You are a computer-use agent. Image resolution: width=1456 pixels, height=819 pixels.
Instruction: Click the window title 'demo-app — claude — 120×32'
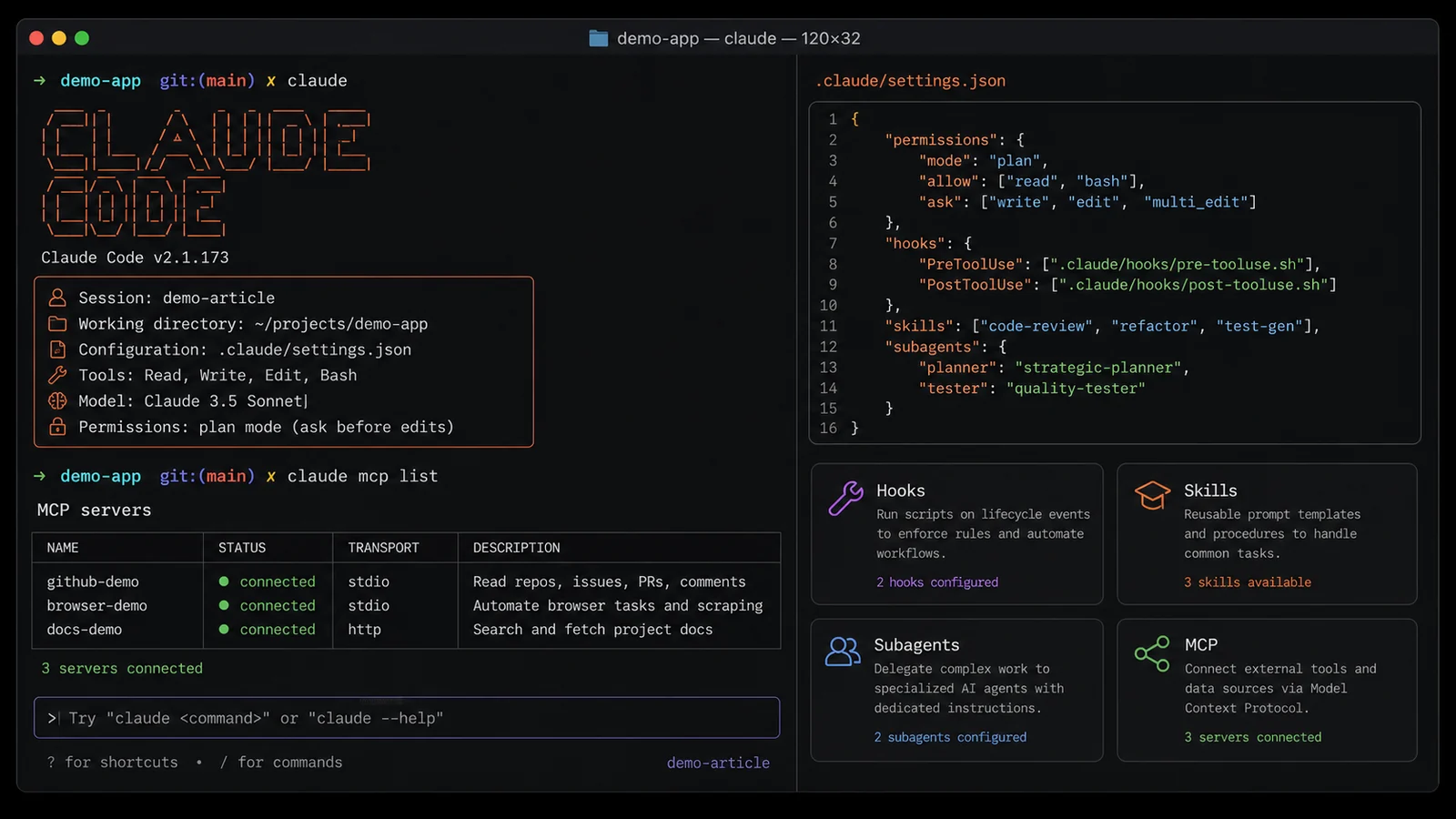coord(738,38)
